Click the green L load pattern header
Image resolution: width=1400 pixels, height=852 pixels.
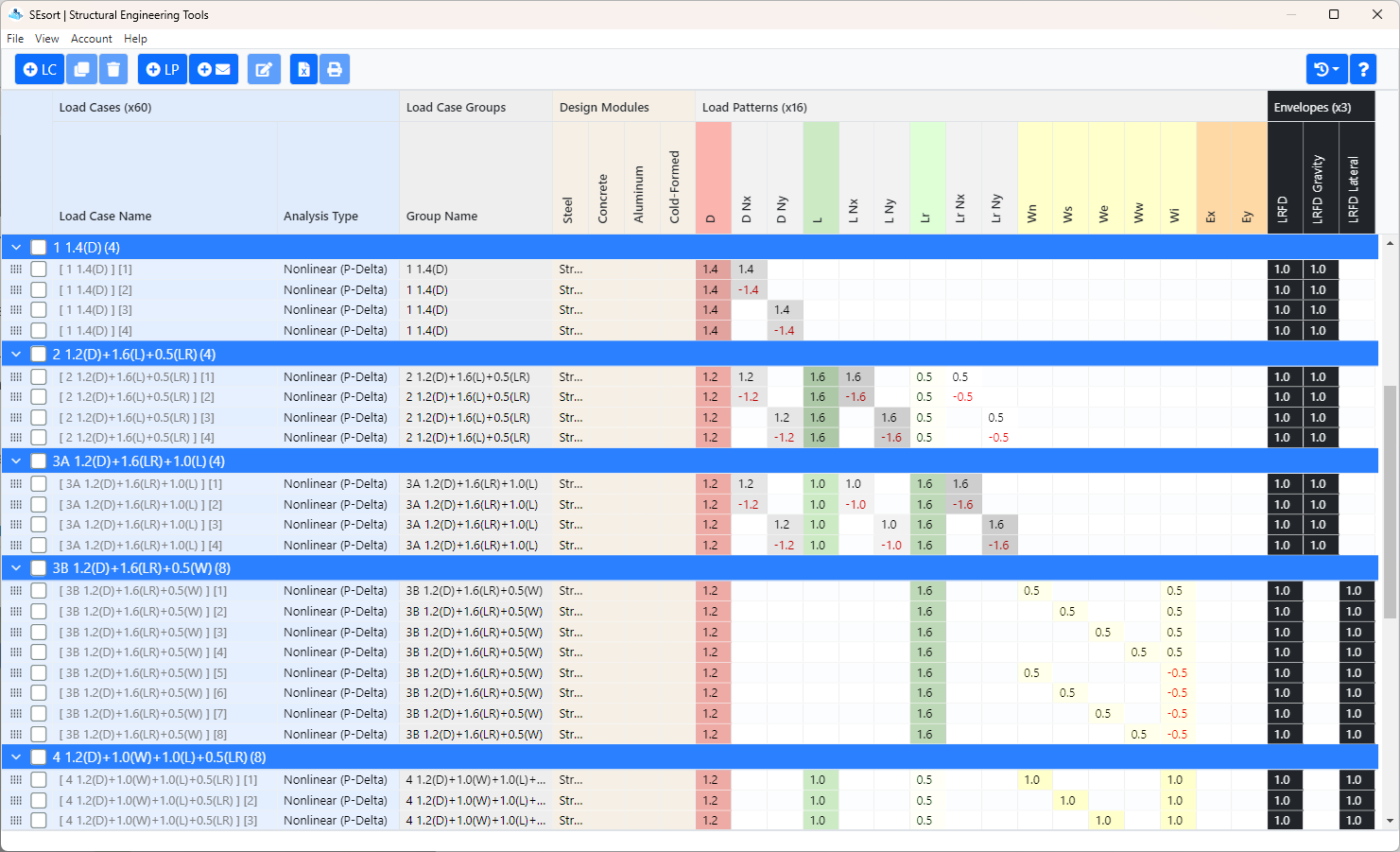pyautogui.click(x=821, y=178)
